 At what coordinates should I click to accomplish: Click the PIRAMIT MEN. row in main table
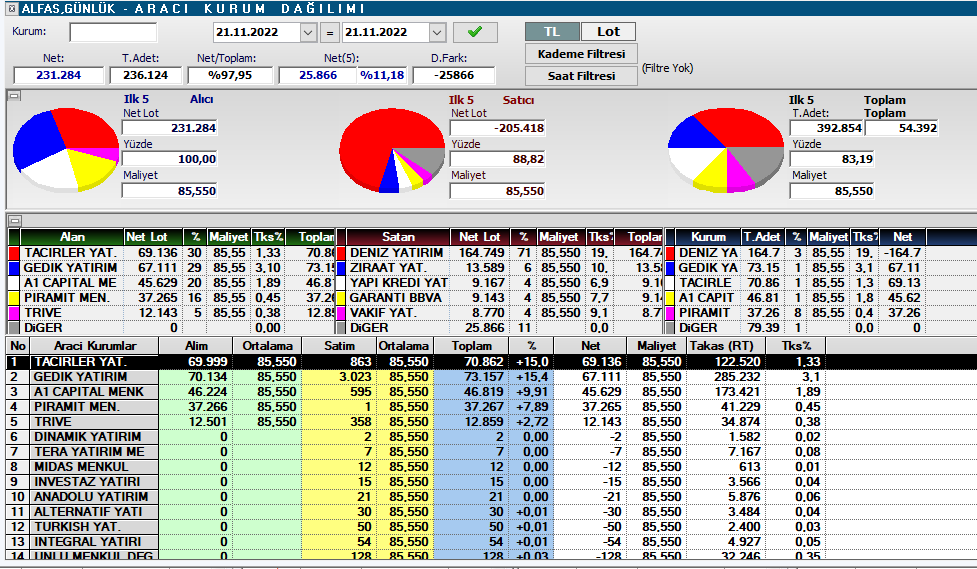click(492, 407)
